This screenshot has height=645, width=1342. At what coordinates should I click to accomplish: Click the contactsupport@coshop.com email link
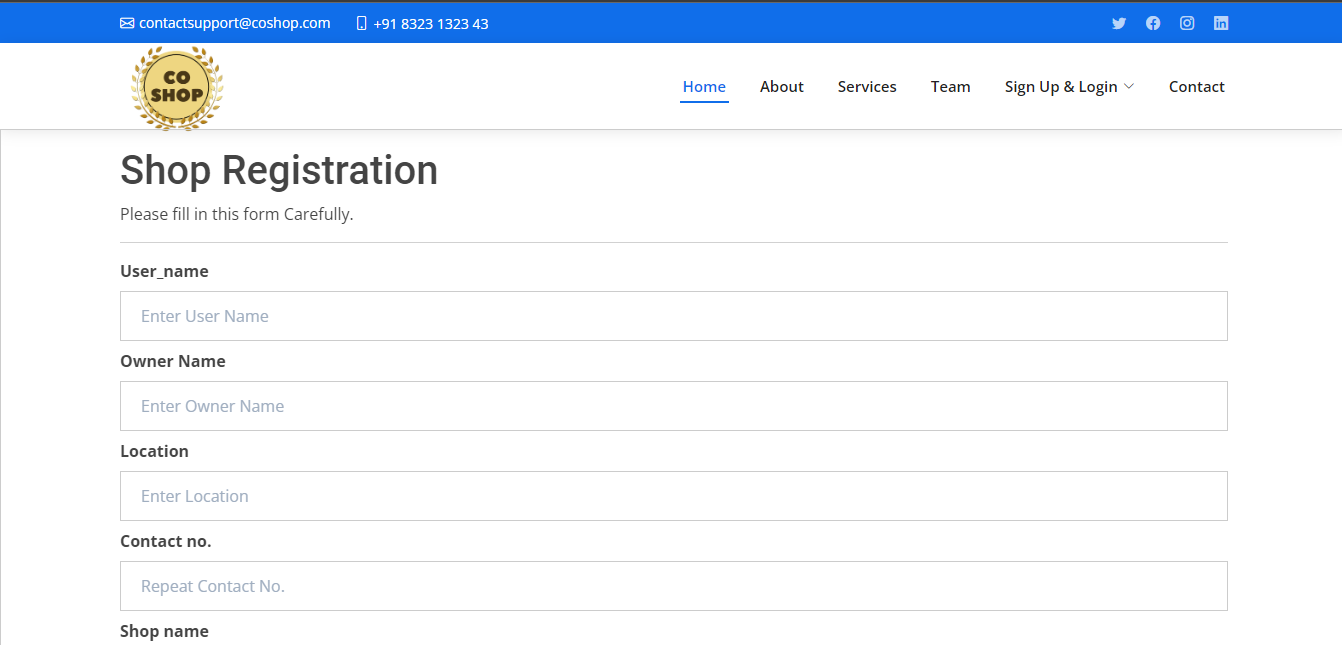coord(235,23)
